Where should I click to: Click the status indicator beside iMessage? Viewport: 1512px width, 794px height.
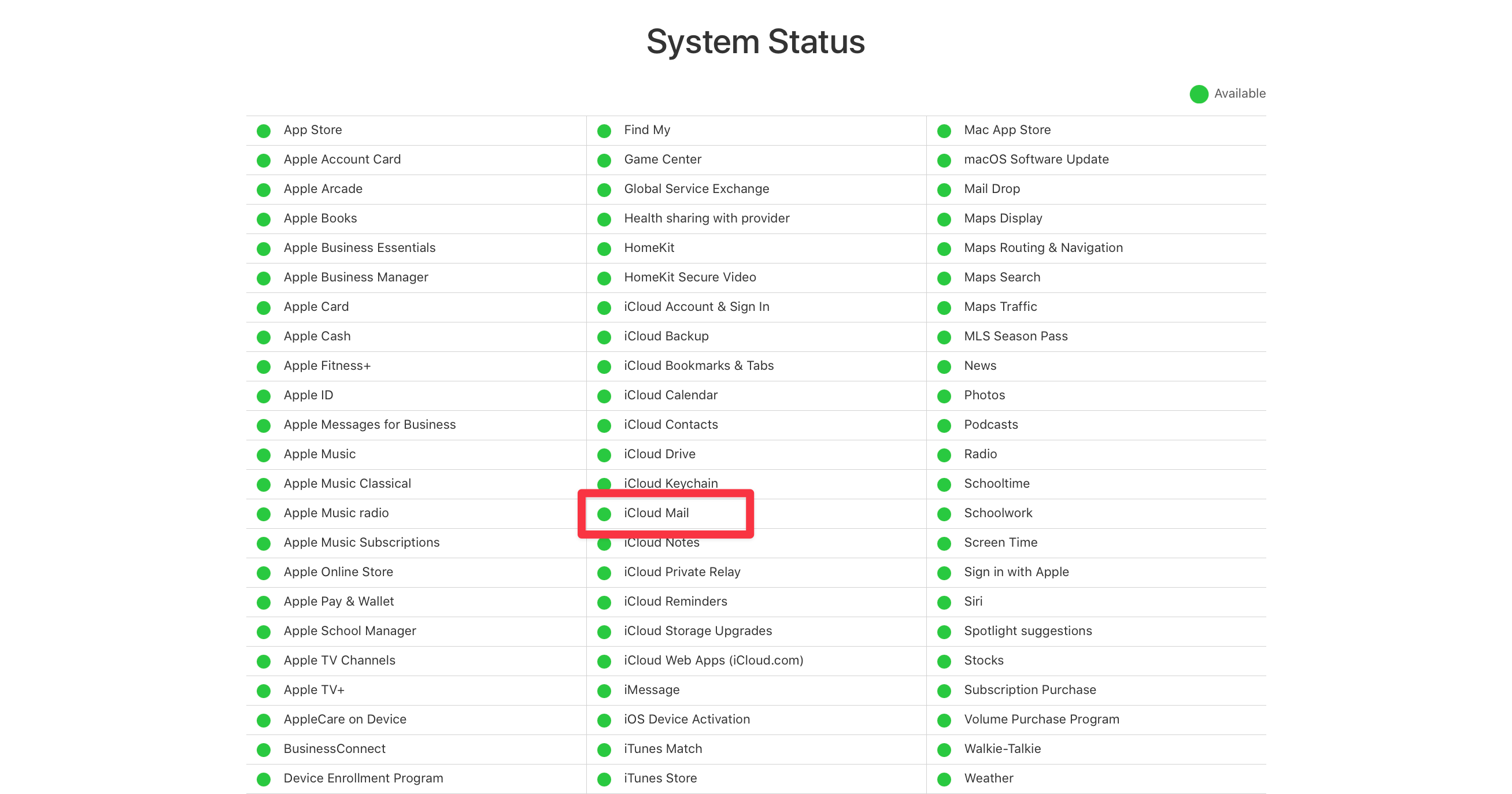click(x=604, y=691)
